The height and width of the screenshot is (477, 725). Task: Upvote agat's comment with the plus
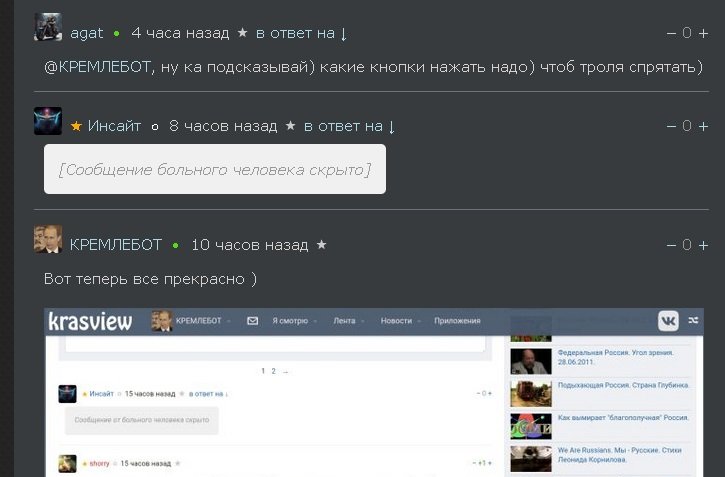coord(703,34)
